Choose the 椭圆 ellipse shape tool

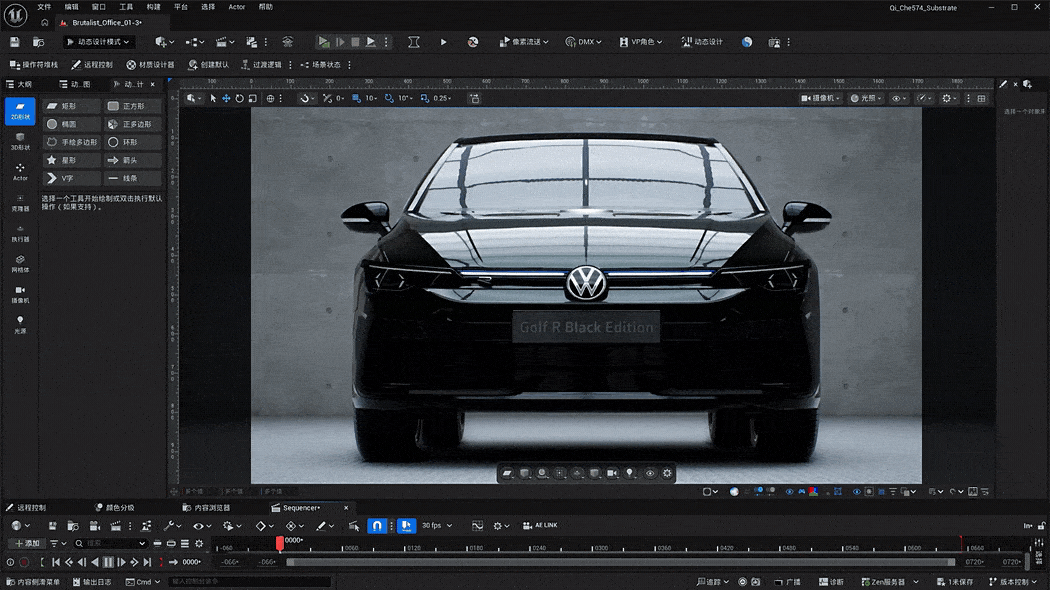(71, 124)
